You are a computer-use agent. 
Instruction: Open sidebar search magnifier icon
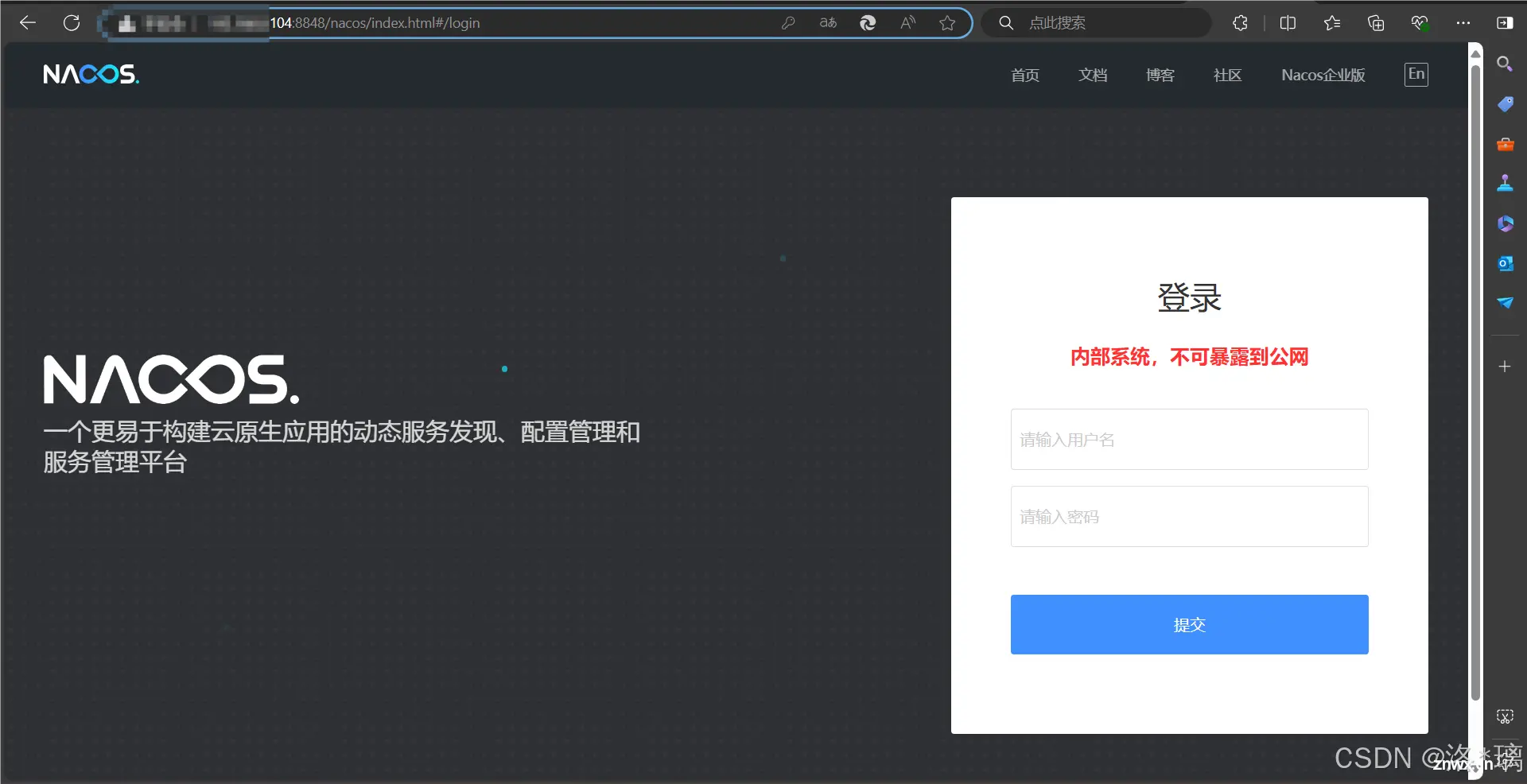pyautogui.click(x=1505, y=64)
